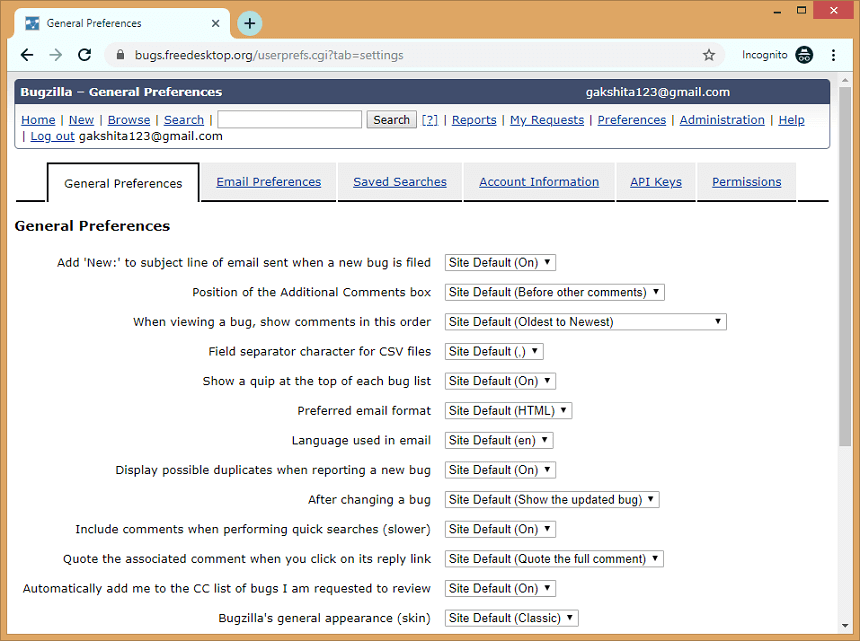Click the scrollbar up arrow
The width and height of the screenshot is (860, 641).
pyautogui.click(x=845, y=81)
